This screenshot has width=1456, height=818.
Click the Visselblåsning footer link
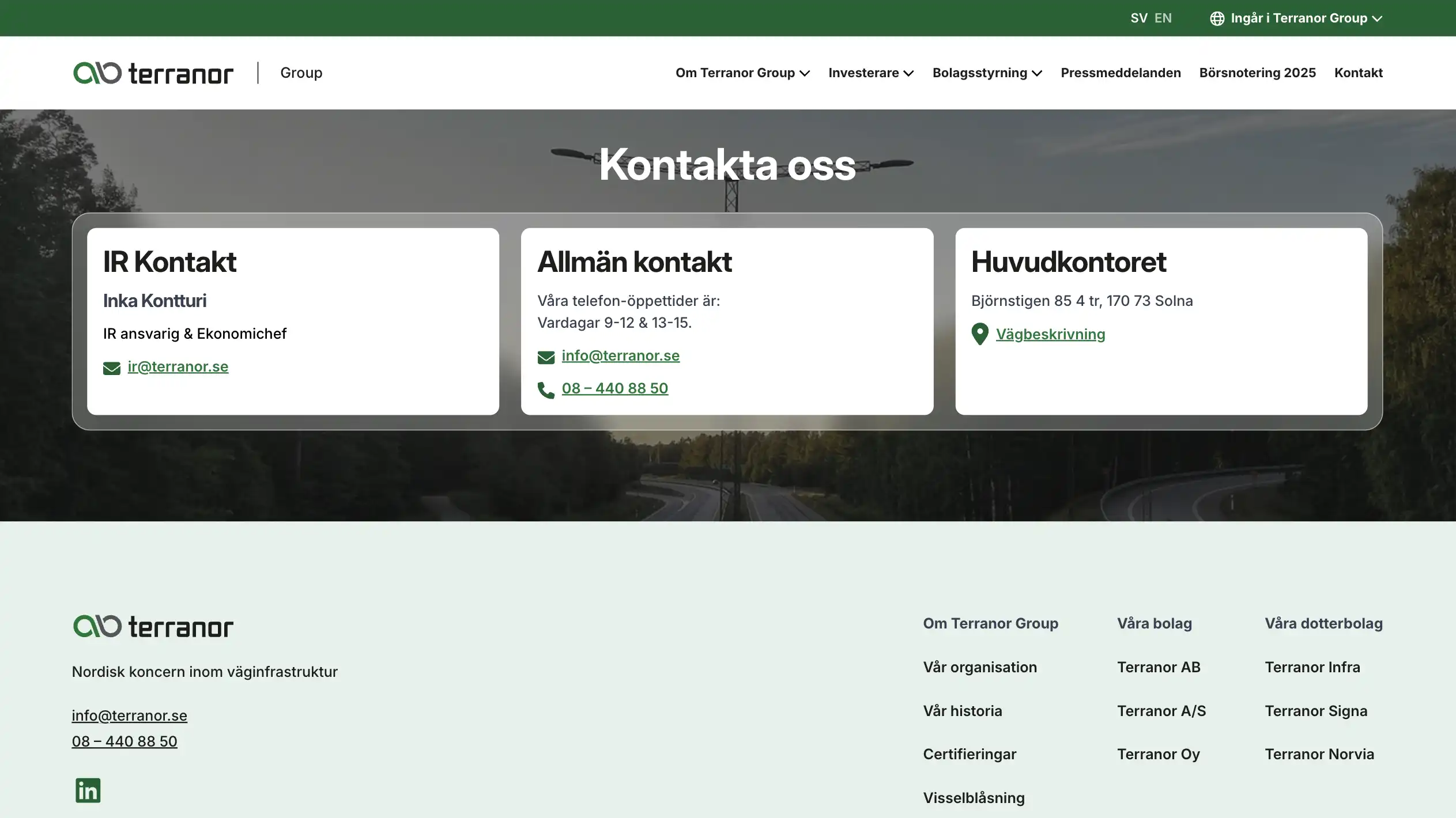(974, 797)
